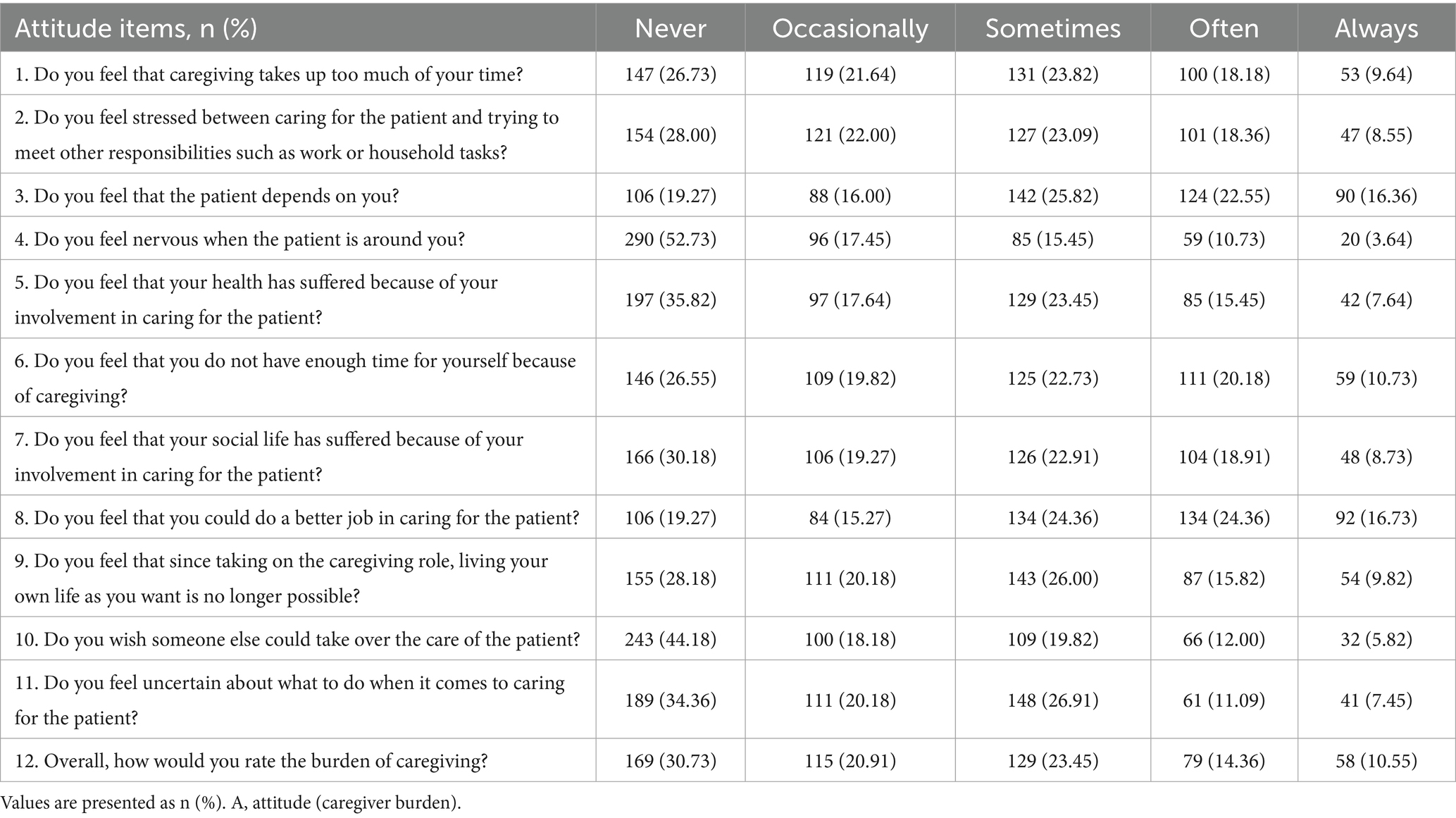1456x818 pixels.
Task: Click the 'Never' column header
Action: click(x=670, y=28)
